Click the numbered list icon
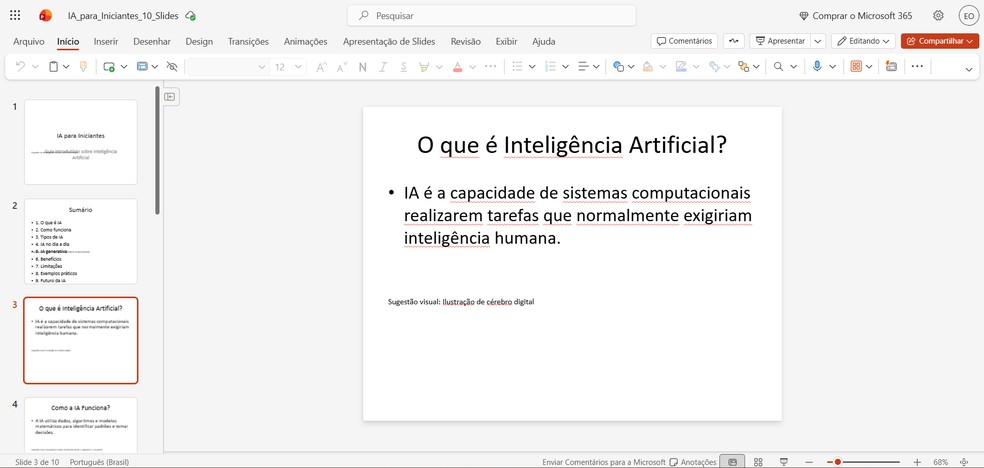984x468 pixels. coord(550,66)
